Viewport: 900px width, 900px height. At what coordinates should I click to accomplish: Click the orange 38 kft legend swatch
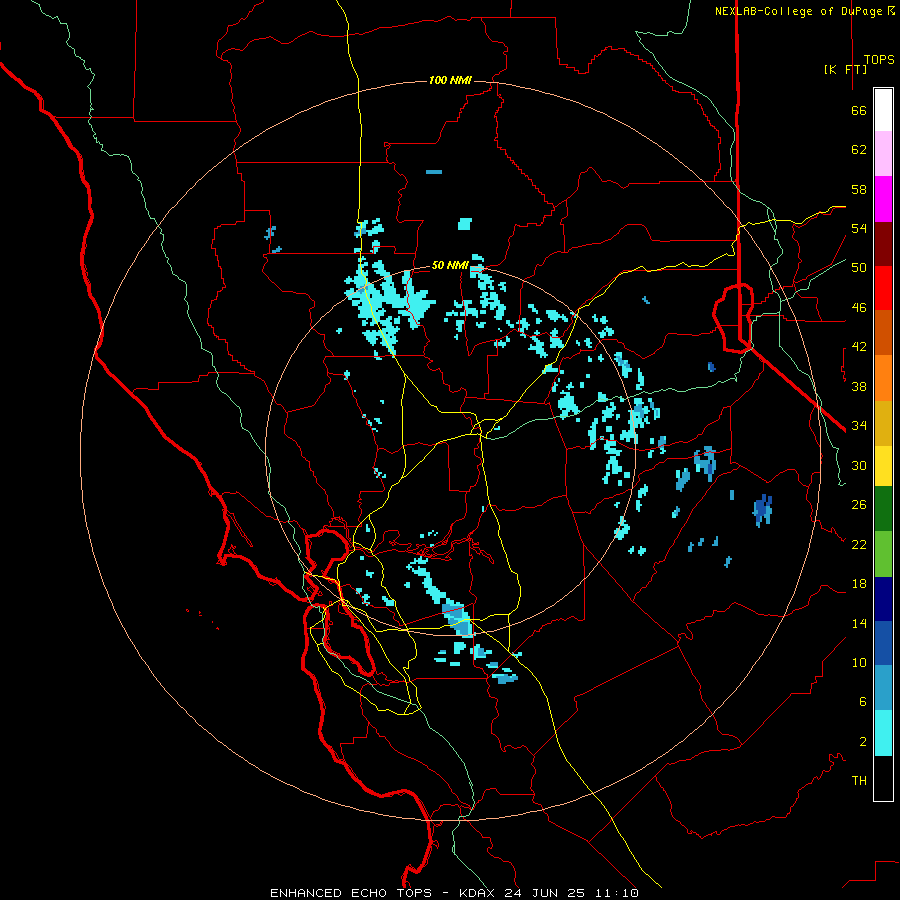coord(883,378)
